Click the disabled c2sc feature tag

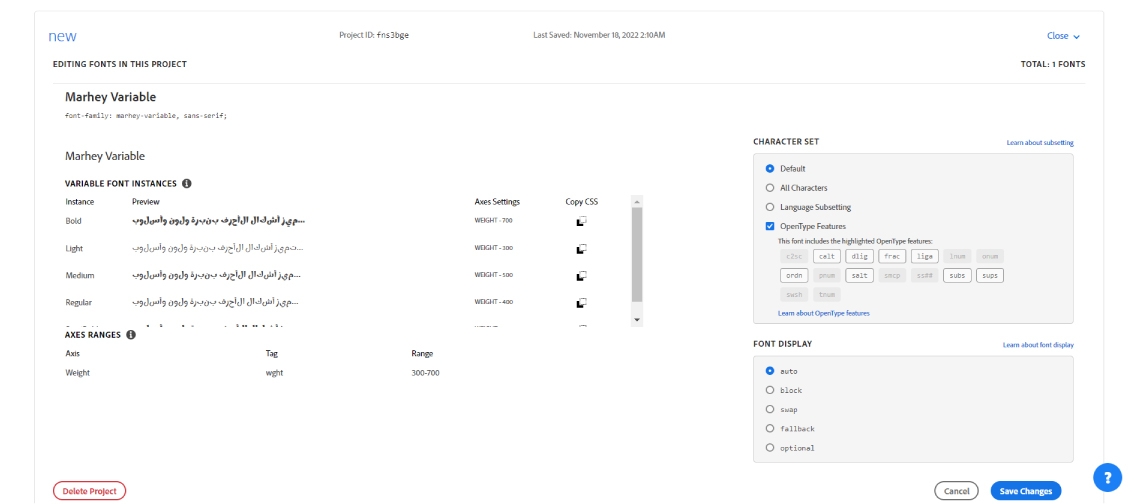point(793,256)
